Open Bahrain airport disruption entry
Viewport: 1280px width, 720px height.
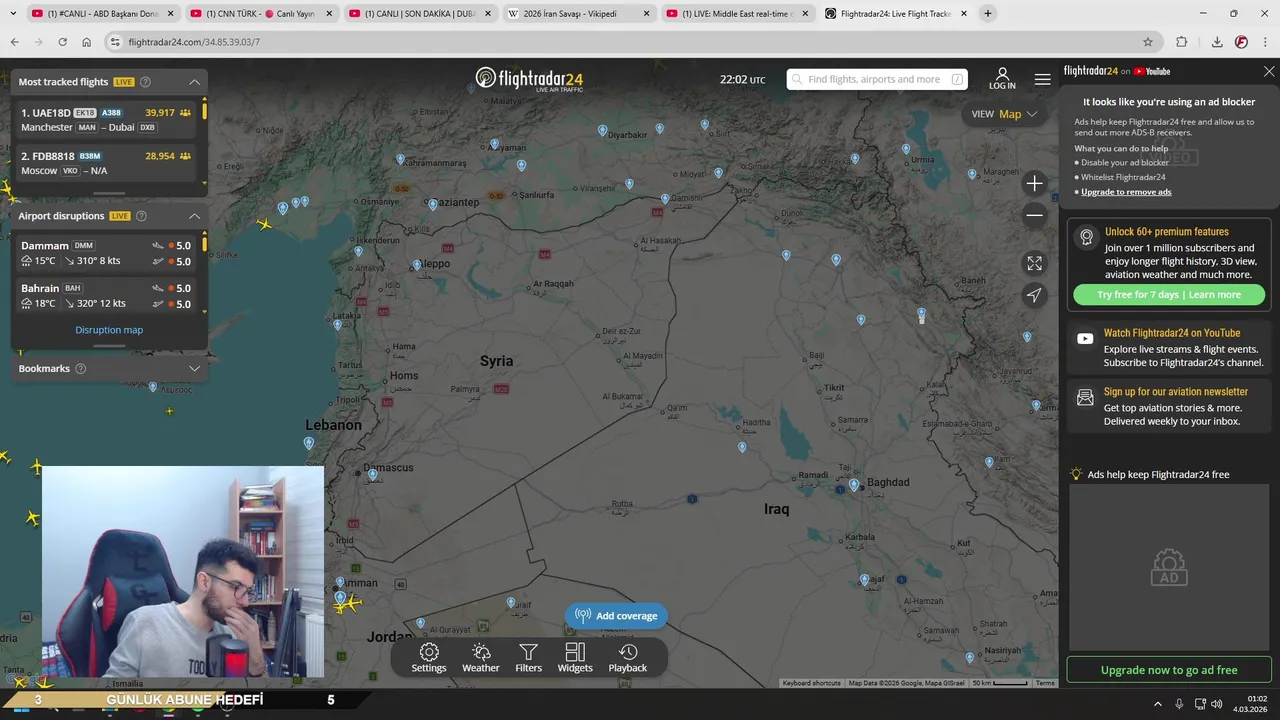[x=106, y=296]
